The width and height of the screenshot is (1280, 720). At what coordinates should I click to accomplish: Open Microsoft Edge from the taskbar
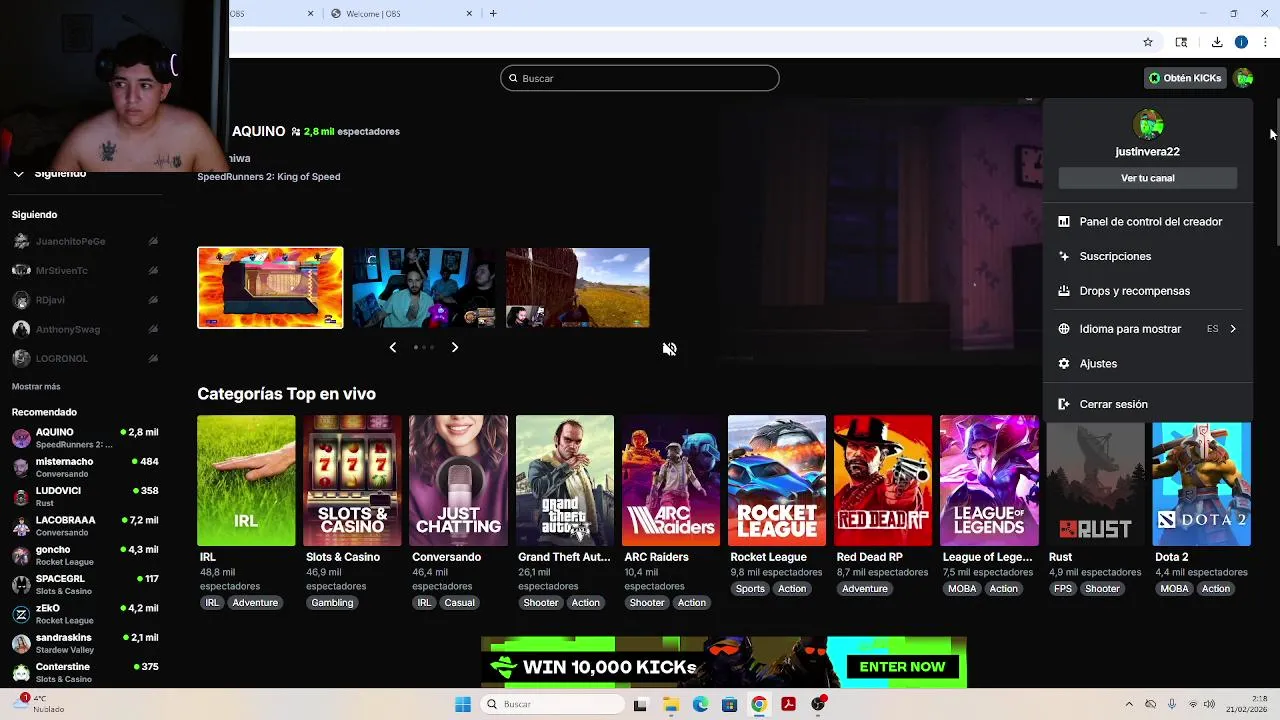[x=700, y=704]
